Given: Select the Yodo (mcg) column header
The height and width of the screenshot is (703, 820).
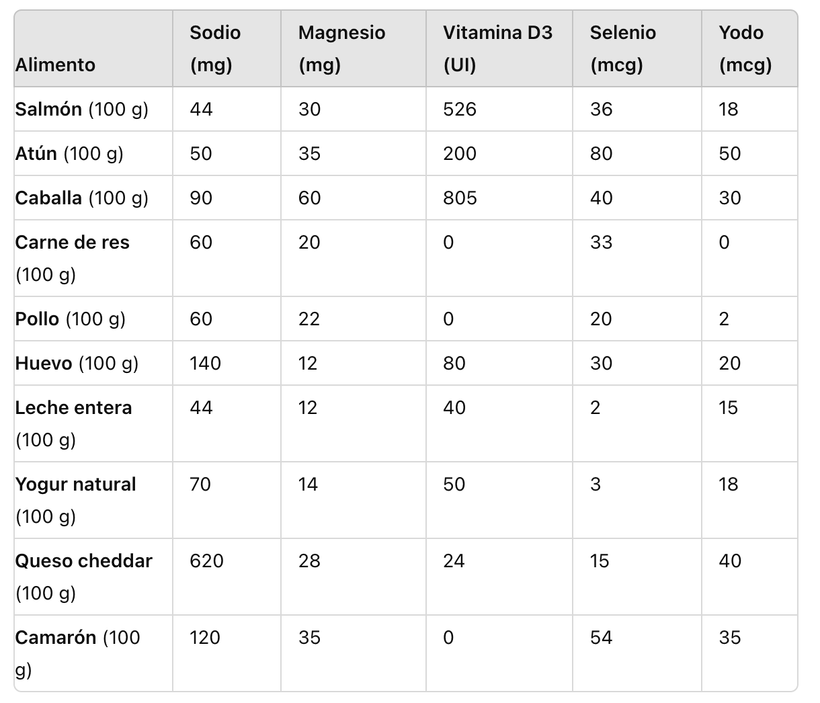Looking at the screenshot, I should coord(745,49).
